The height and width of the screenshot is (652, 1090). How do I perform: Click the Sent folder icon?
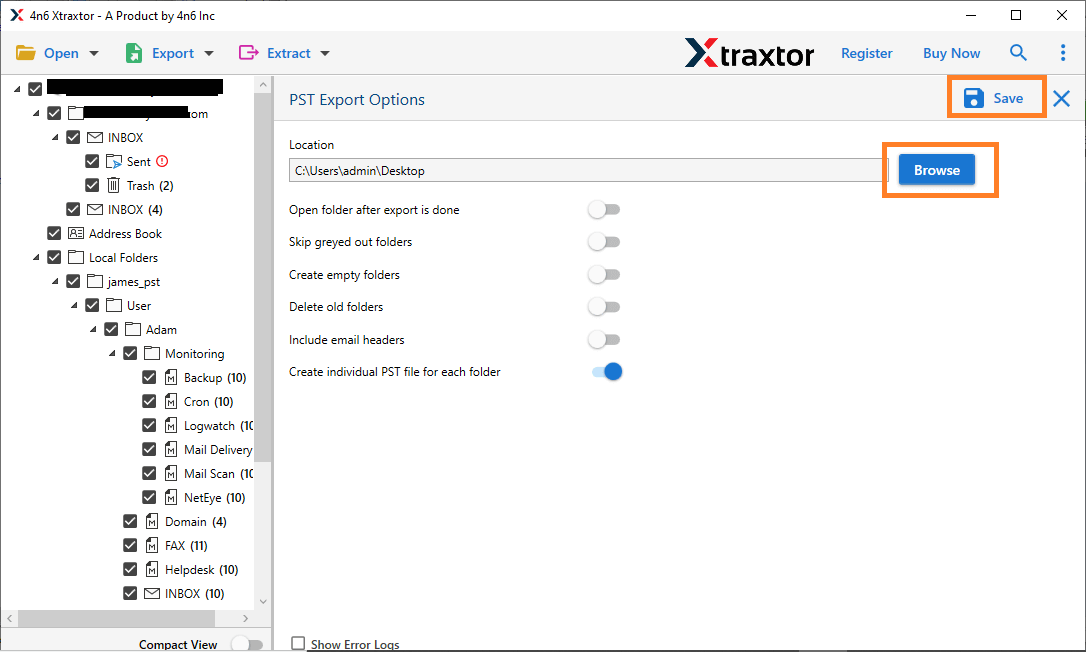click(114, 161)
